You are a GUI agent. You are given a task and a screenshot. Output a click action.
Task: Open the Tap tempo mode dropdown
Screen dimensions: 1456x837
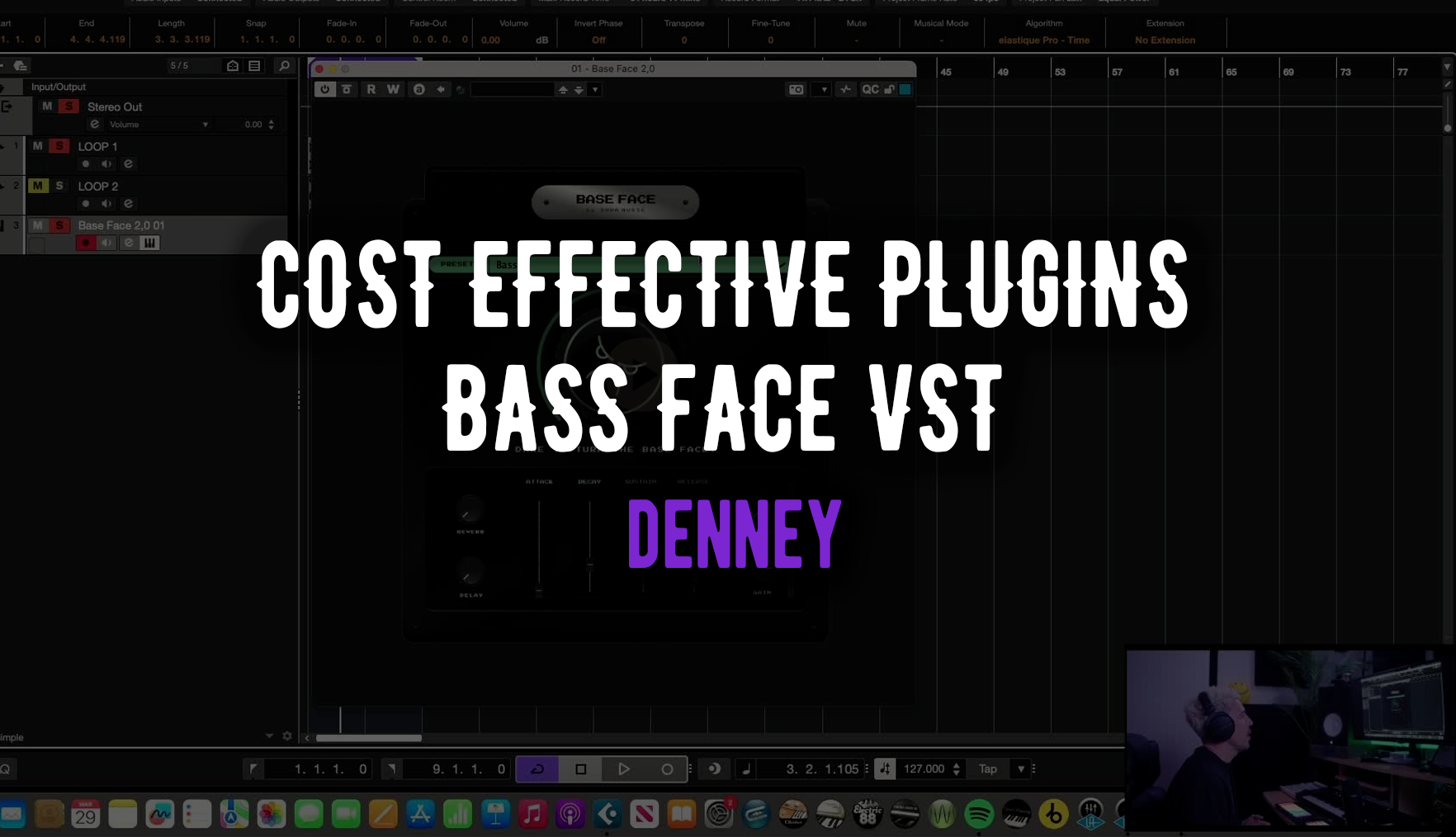(x=1021, y=768)
